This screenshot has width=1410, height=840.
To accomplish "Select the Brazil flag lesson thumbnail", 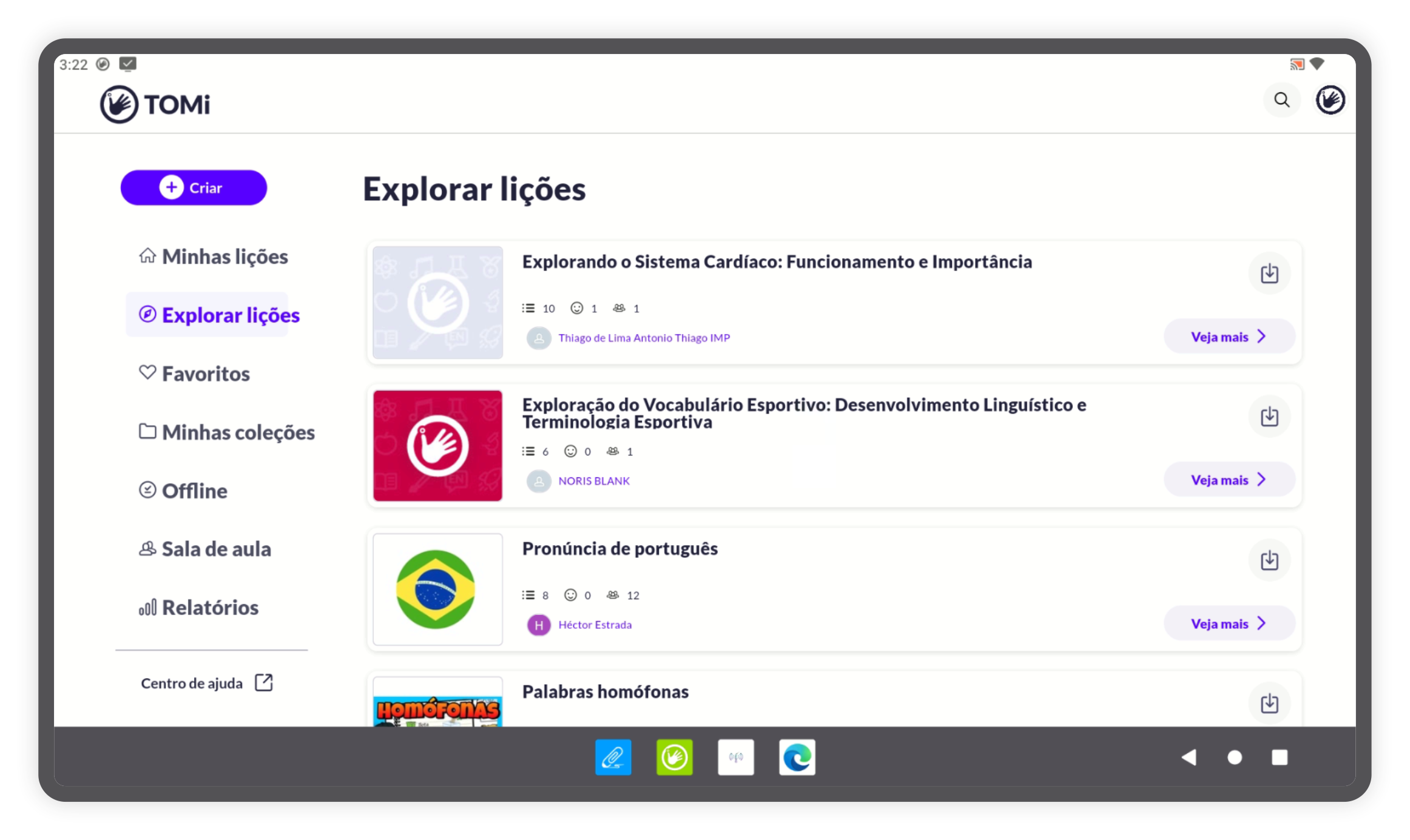I will 437,589.
